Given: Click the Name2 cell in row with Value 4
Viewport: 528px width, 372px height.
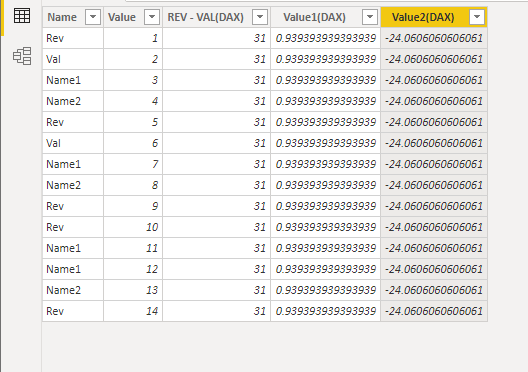Looking at the screenshot, I should pos(73,101).
